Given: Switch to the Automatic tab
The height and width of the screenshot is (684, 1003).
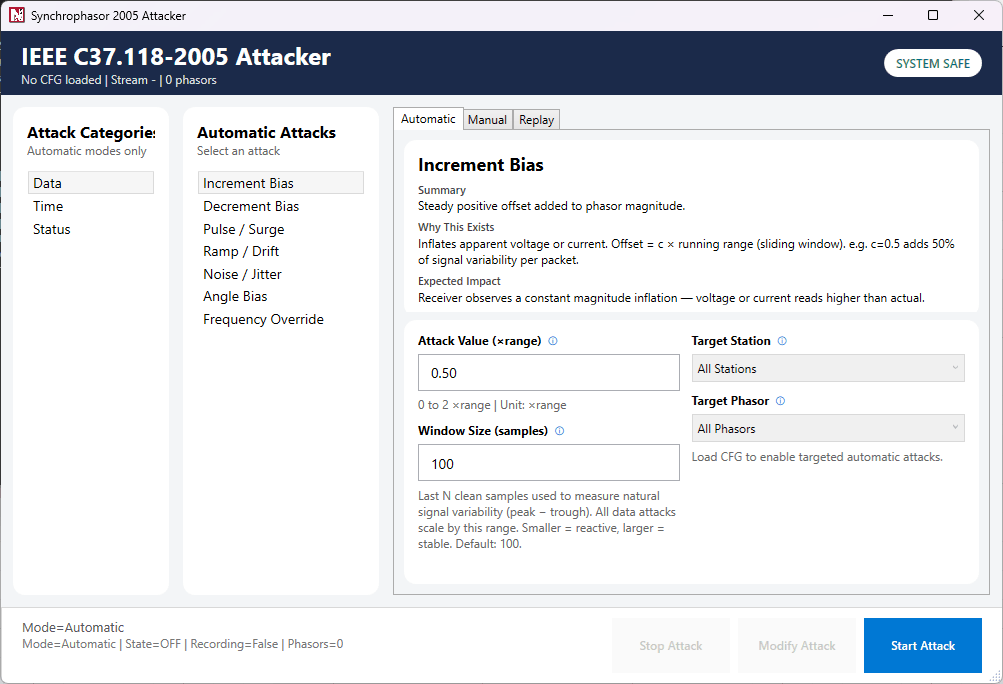Looking at the screenshot, I should click(x=428, y=119).
